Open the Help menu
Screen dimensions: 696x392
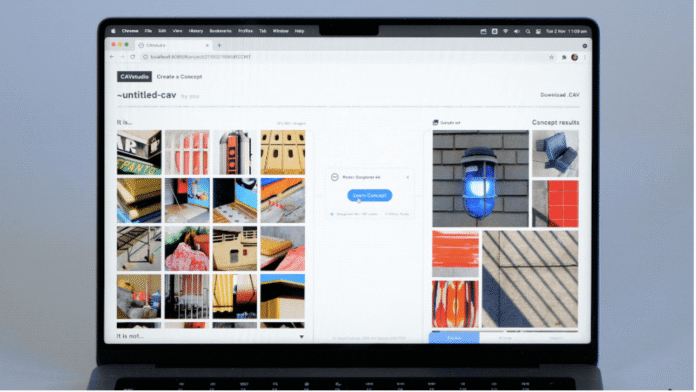(300, 31)
